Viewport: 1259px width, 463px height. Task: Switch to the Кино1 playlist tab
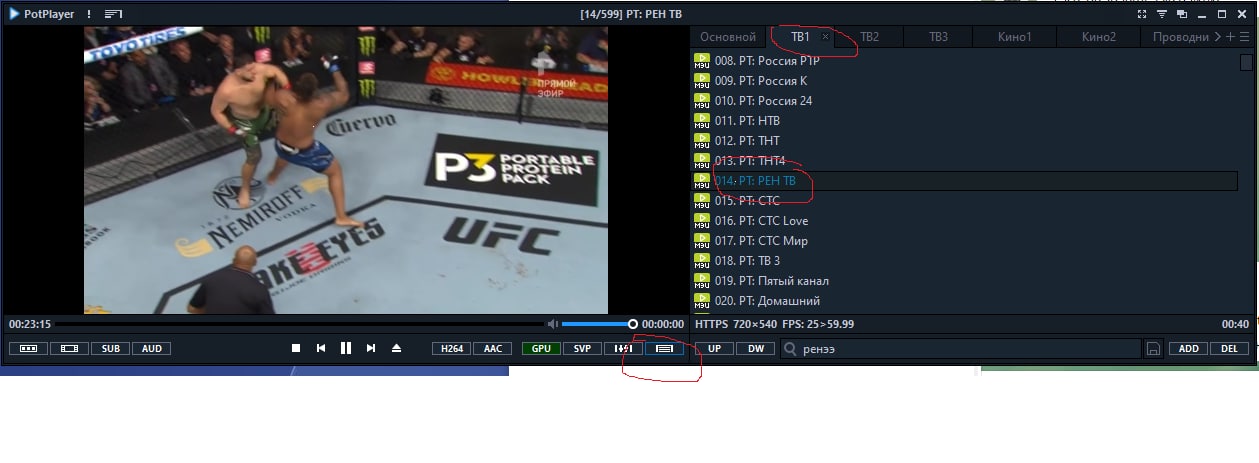1014,37
